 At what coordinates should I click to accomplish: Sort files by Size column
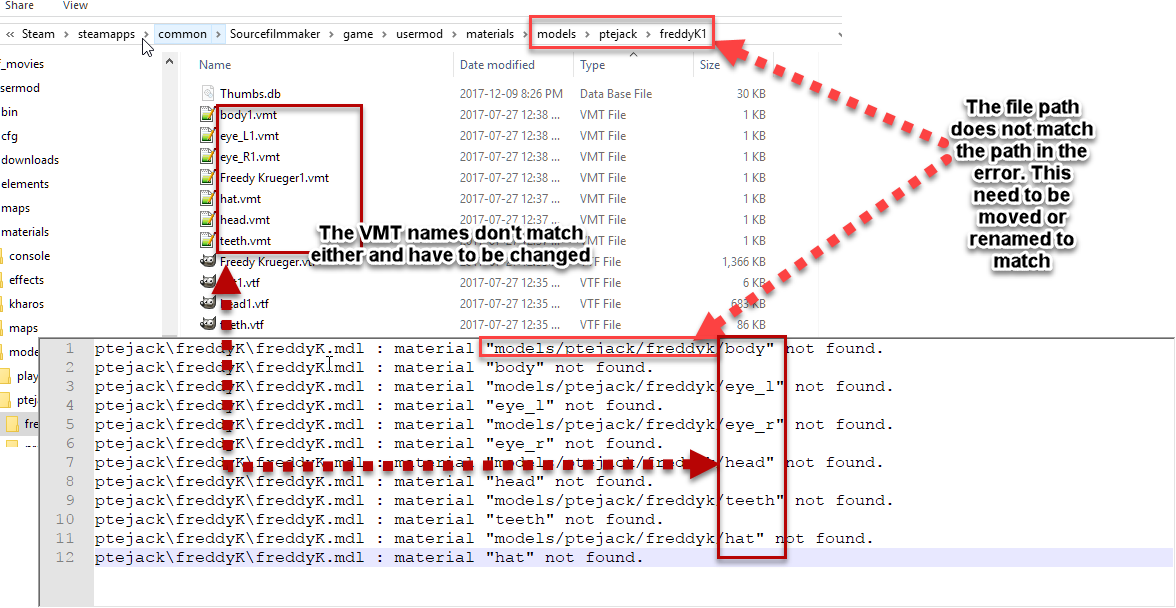pyautogui.click(x=710, y=64)
